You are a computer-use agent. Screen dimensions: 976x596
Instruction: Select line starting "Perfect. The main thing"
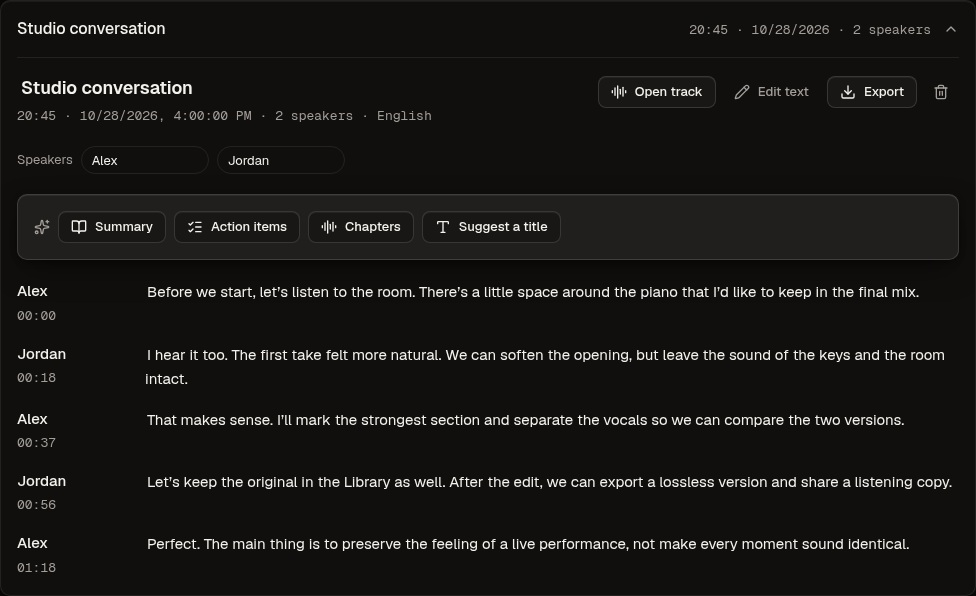coord(528,544)
